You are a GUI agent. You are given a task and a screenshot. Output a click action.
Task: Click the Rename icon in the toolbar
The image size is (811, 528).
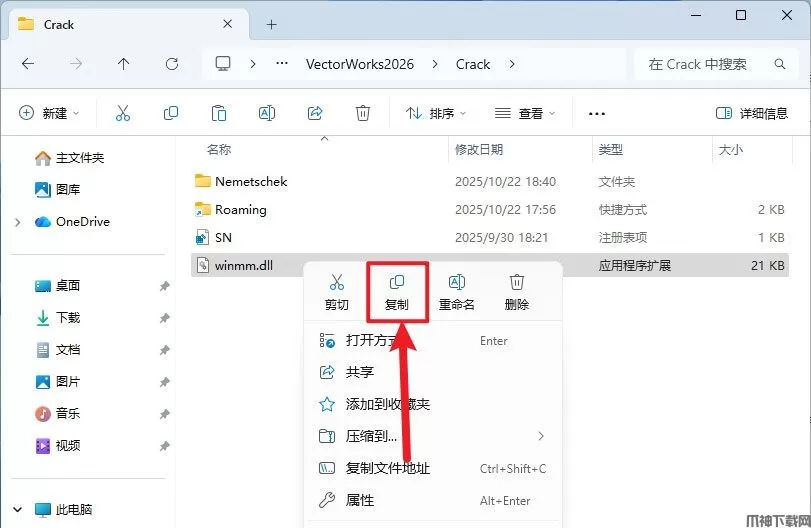pos(267,113)
